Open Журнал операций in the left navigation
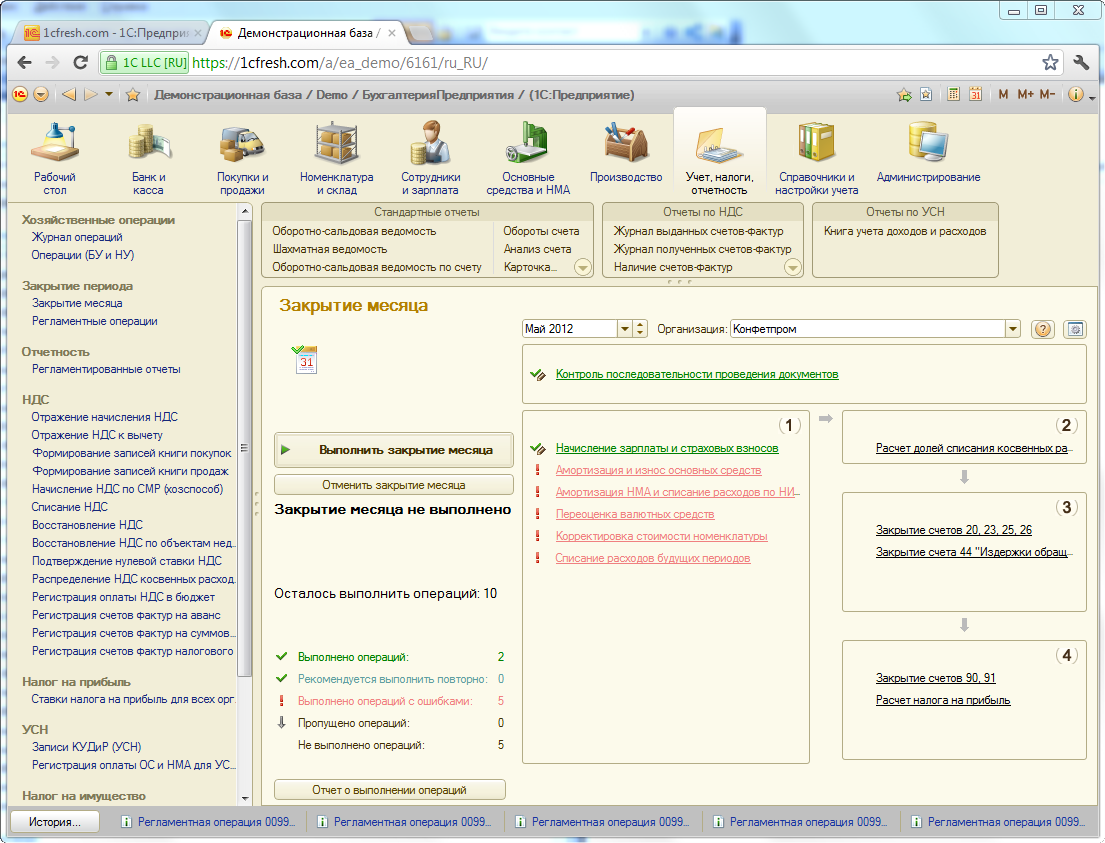Viewport: 1105px width, 843px height. click(x=77, y=237)
